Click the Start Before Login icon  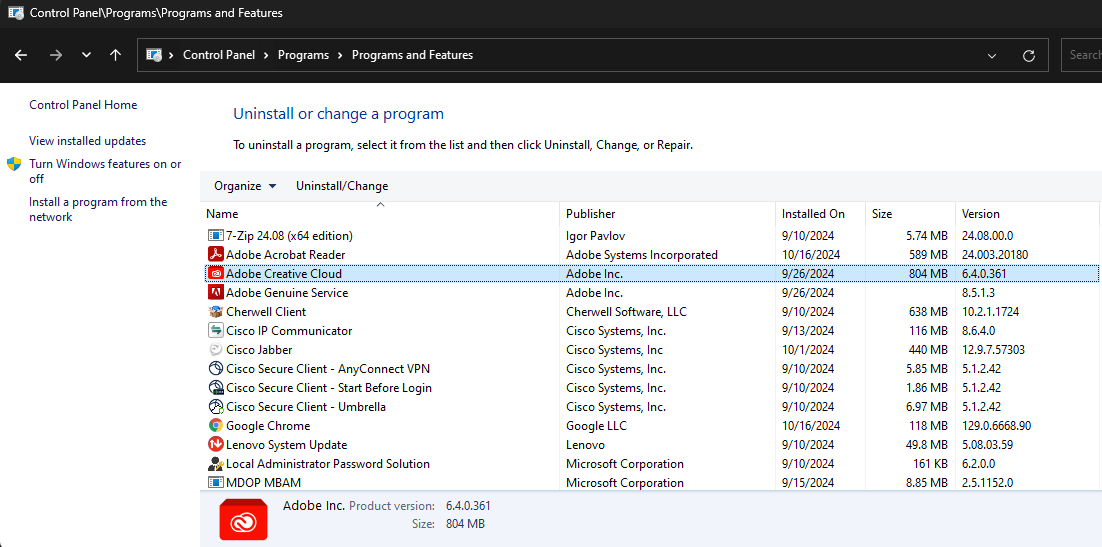point(215,387)
